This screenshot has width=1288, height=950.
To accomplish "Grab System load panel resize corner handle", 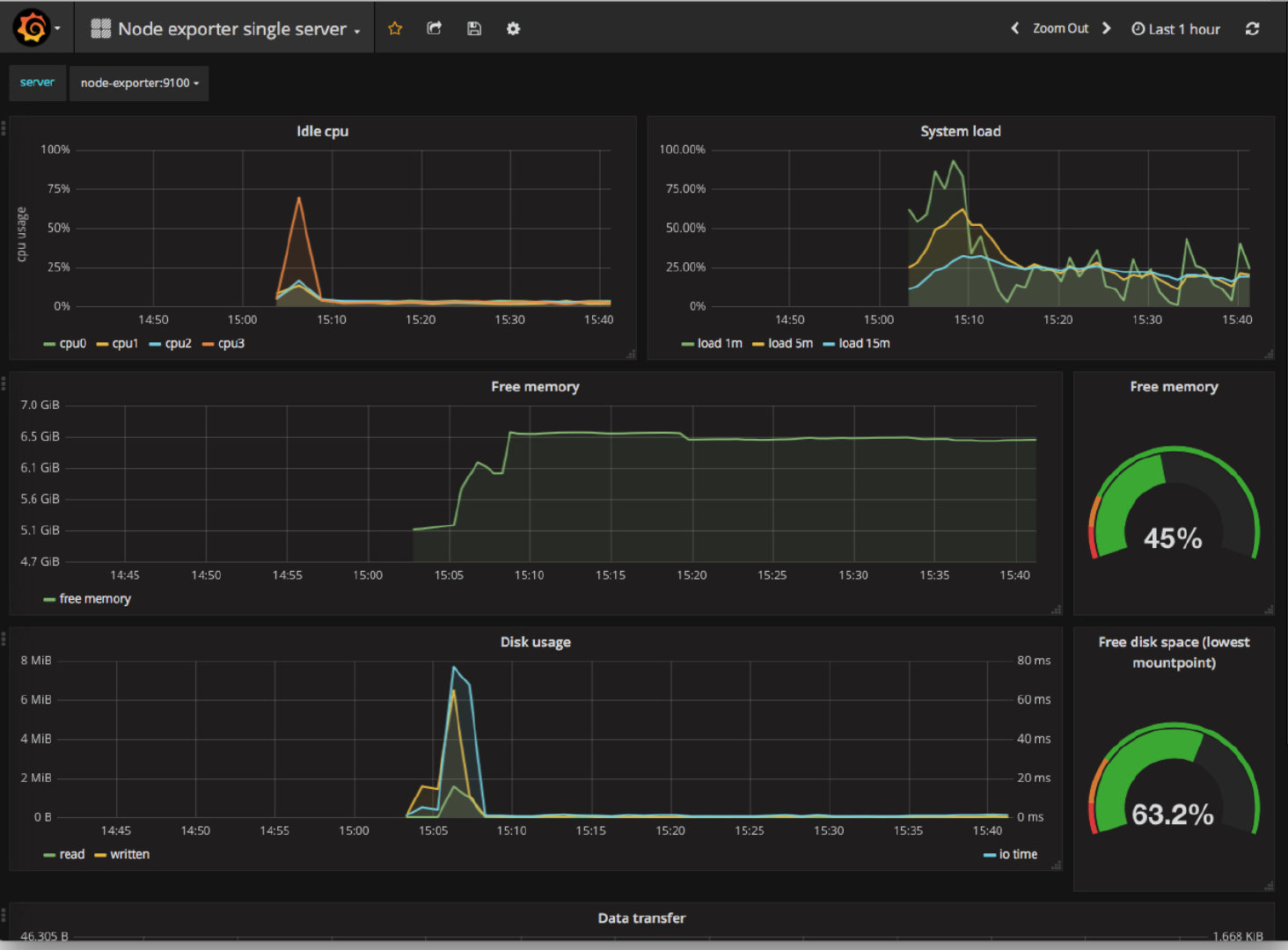I will coord(1269,354).
